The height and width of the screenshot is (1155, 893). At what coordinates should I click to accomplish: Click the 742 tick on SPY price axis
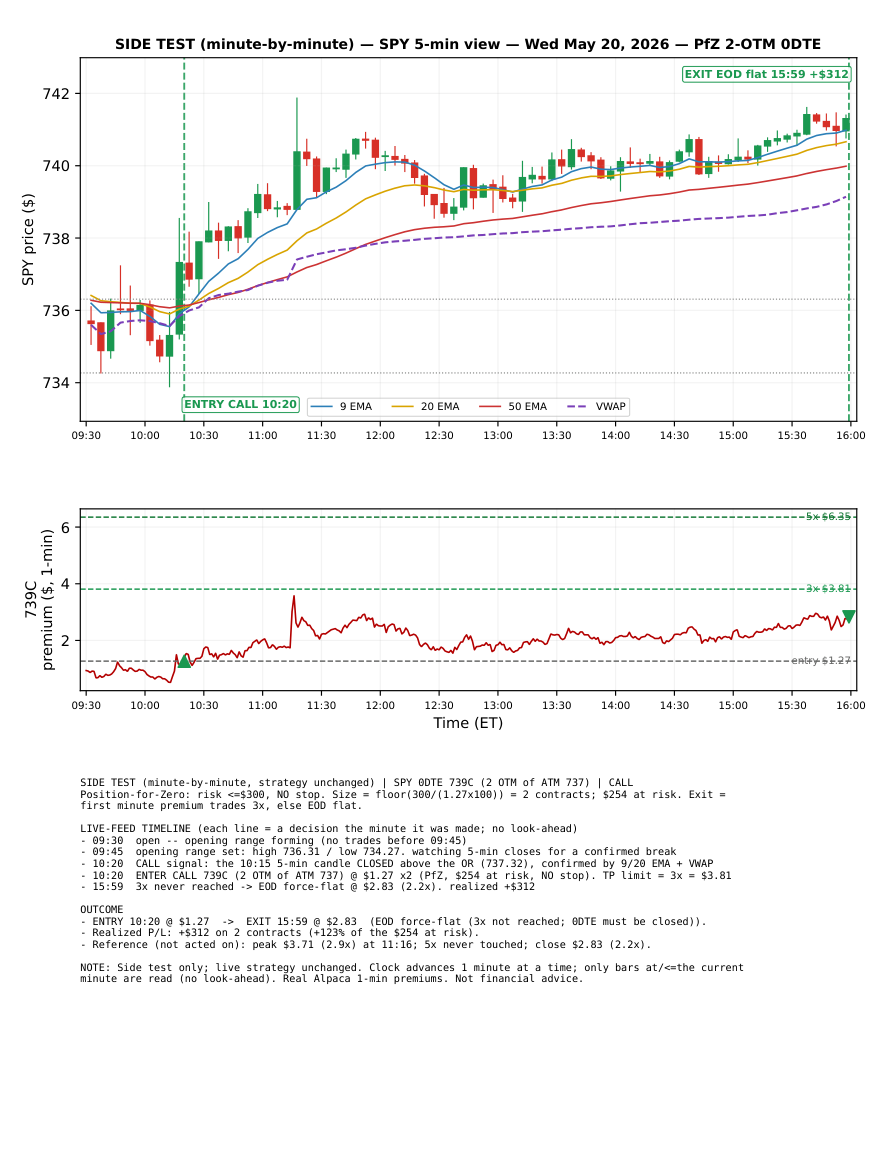point(56,94)
